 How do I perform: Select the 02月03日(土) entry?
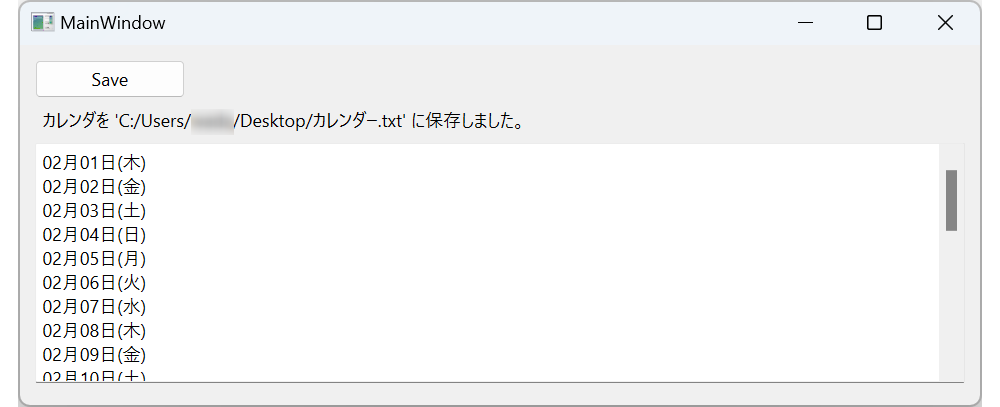(x=95, y=210)
